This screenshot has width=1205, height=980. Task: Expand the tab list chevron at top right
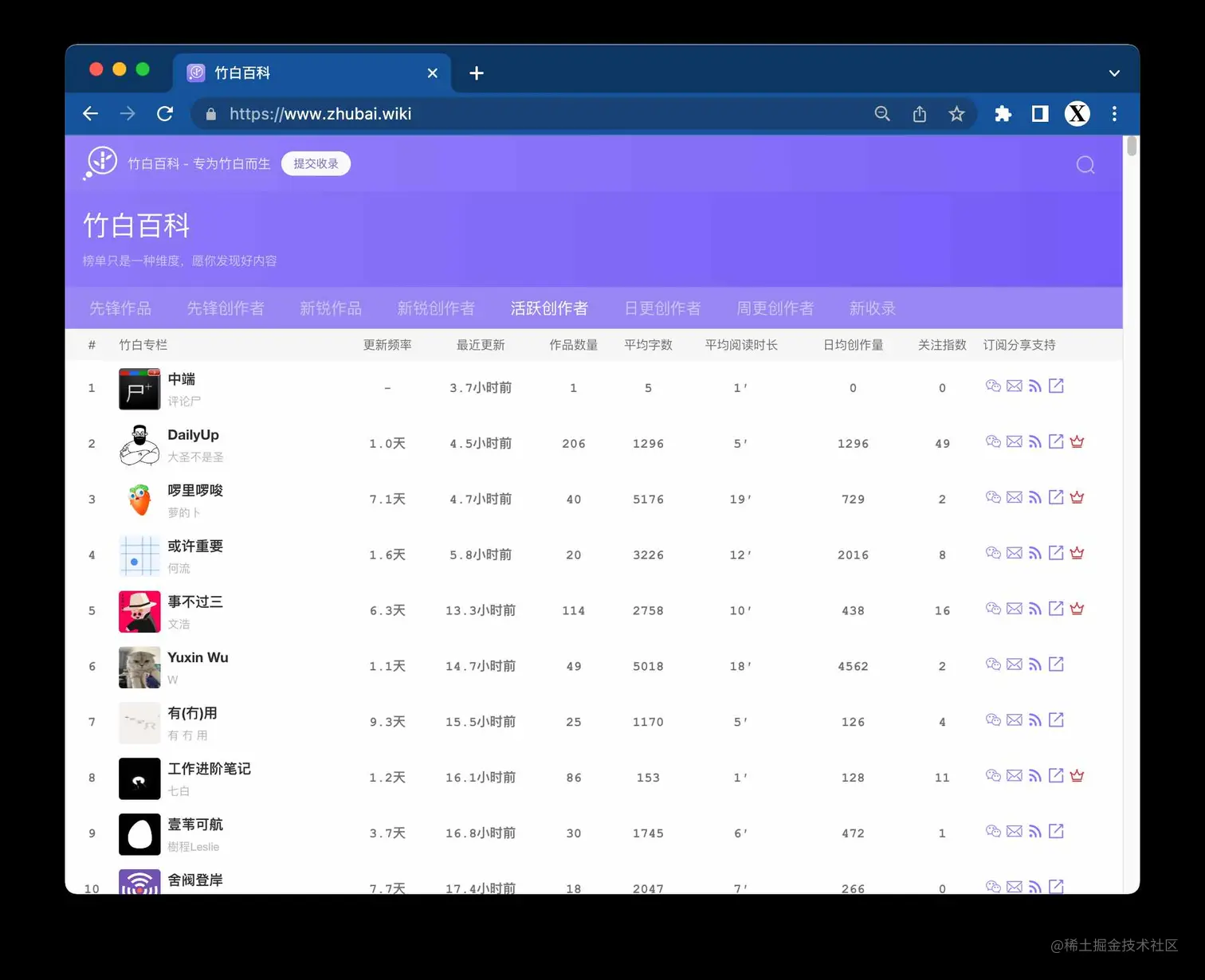(x=1114, y=73)
